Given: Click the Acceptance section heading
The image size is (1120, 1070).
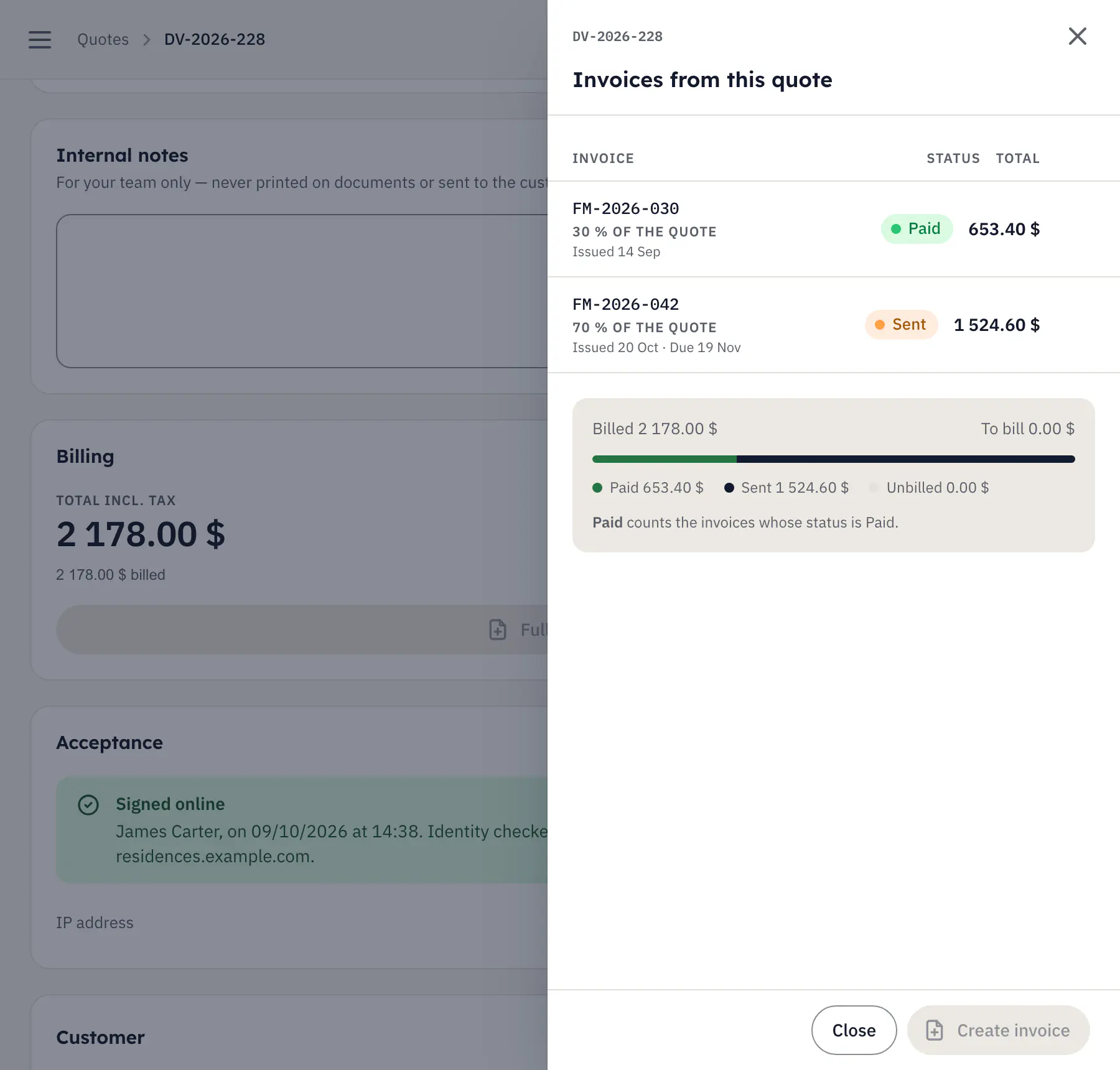Looking at the screenshot, I should (110, 742).
